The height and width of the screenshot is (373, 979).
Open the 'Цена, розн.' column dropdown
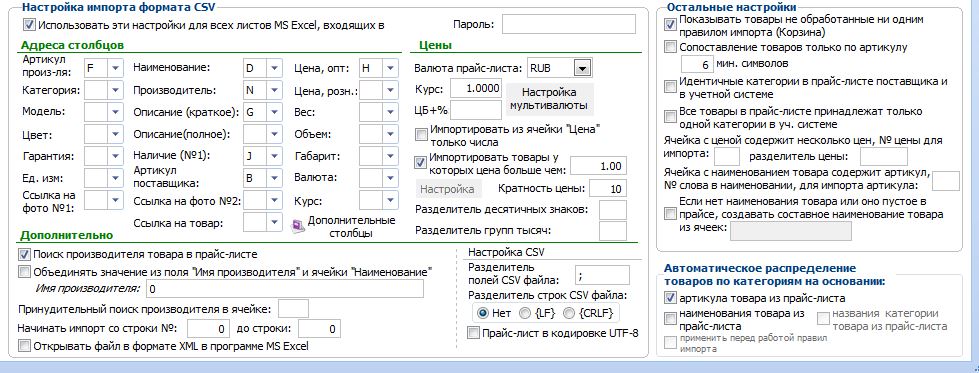tap(391, 91)
